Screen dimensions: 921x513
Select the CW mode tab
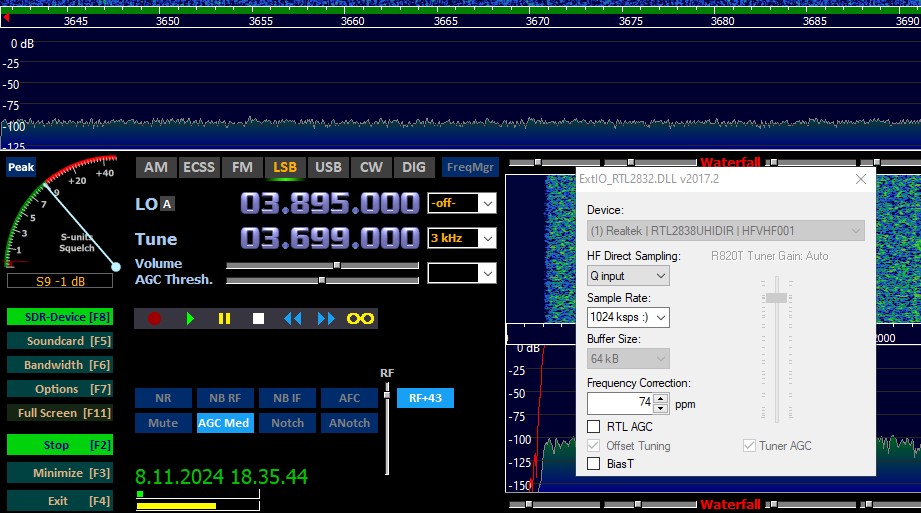pos(370,167)
